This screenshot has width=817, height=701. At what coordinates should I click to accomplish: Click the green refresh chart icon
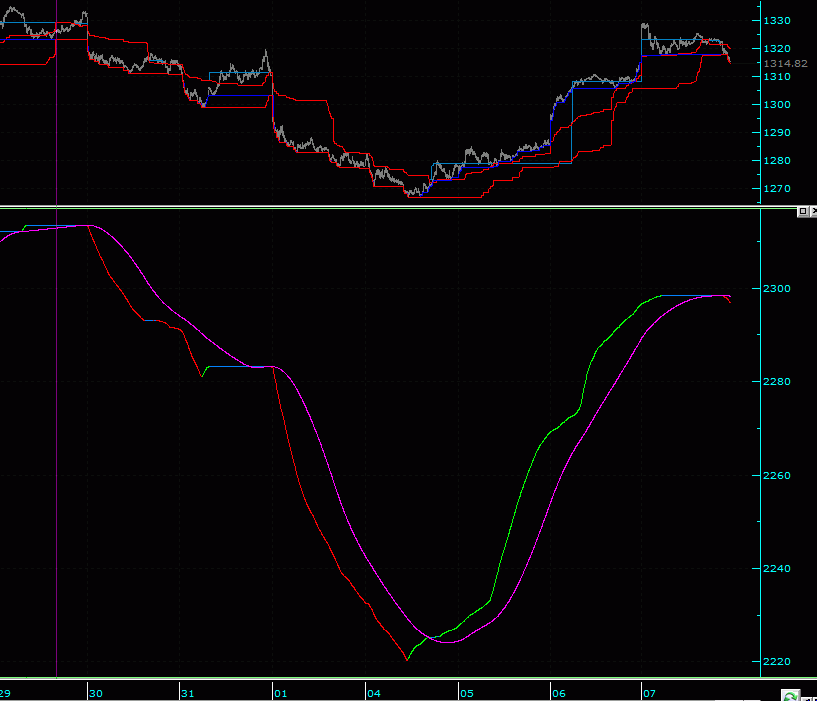click(x=790, y=695)
